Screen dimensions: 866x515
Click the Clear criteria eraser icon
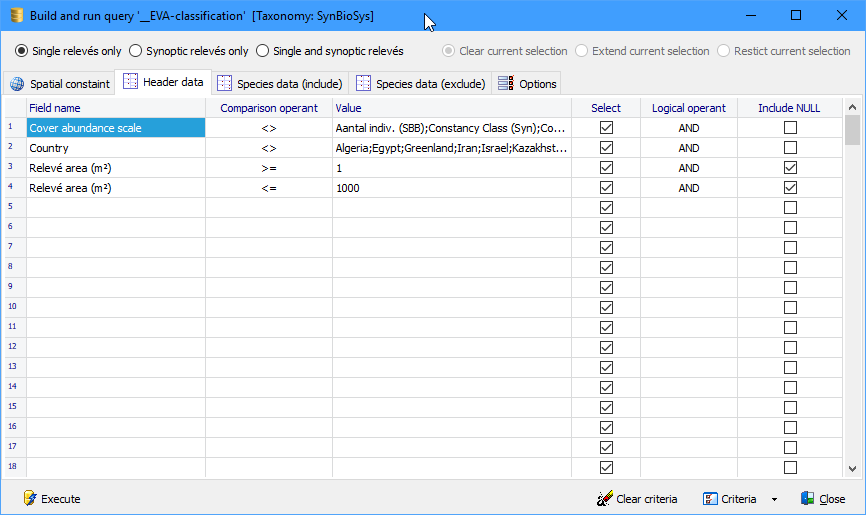(x=604, y=498)
